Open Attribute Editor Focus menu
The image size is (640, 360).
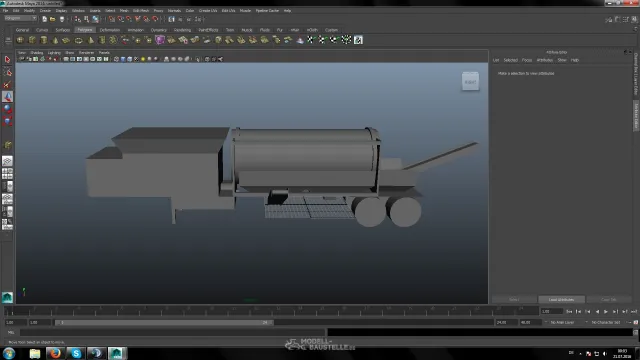pos(527,60)
